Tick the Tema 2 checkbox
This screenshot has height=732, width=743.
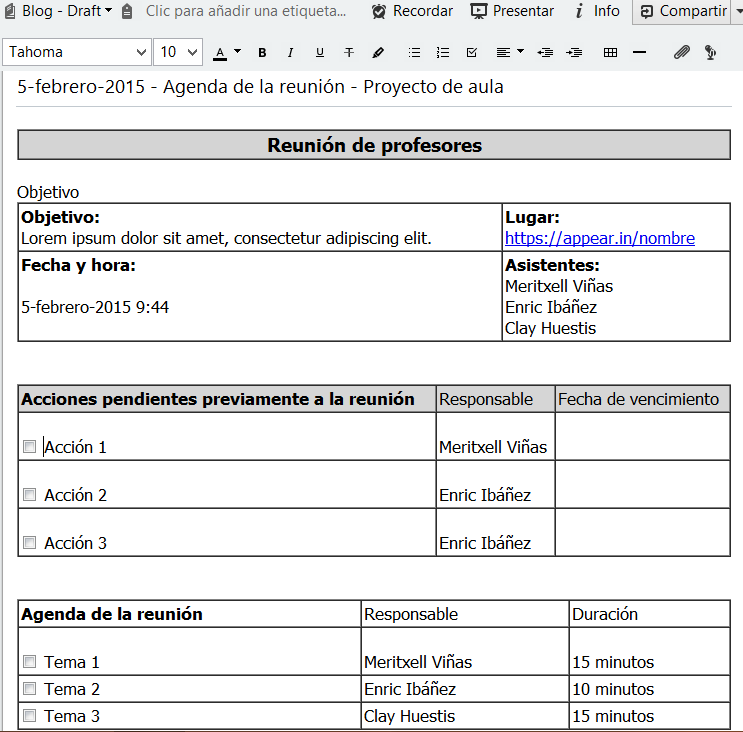(x=30, y=689)
